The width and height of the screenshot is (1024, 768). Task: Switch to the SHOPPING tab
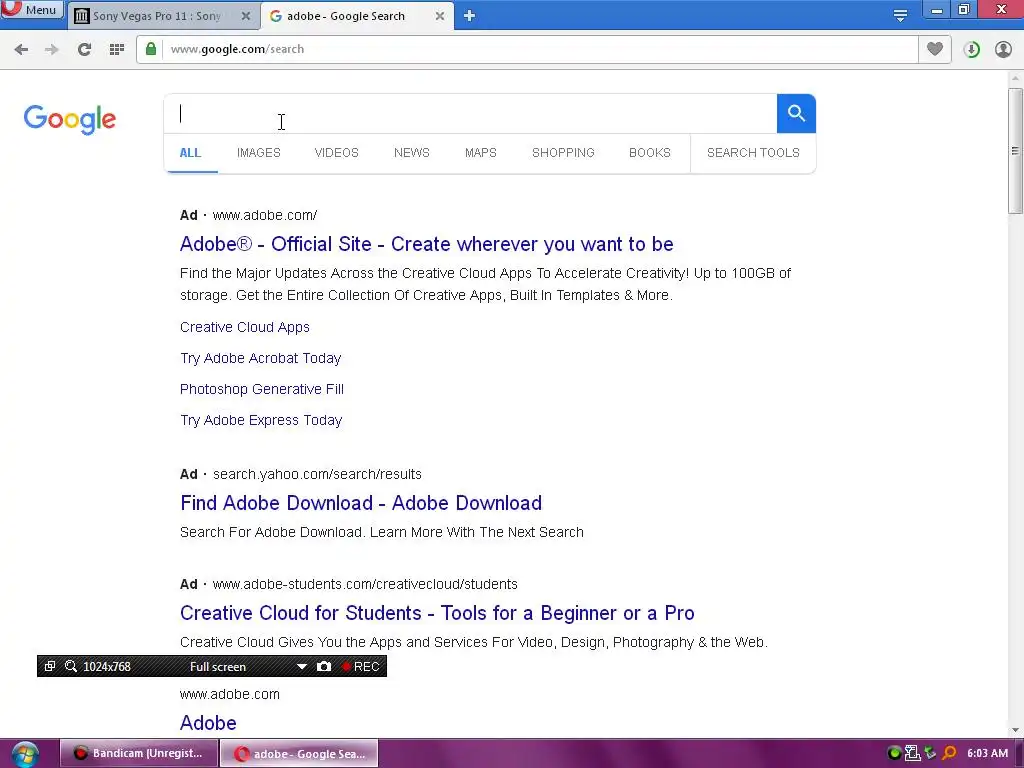(563, 153)
